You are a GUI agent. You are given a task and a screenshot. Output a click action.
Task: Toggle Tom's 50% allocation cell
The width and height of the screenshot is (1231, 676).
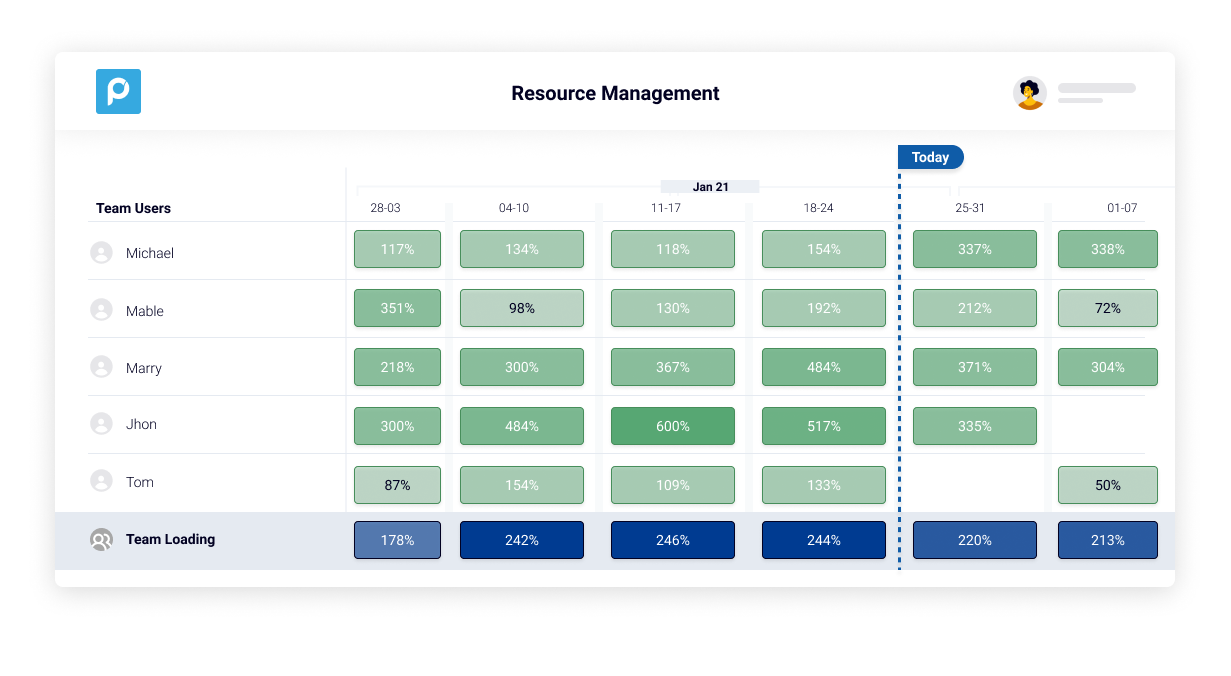tap(1107, 484)
